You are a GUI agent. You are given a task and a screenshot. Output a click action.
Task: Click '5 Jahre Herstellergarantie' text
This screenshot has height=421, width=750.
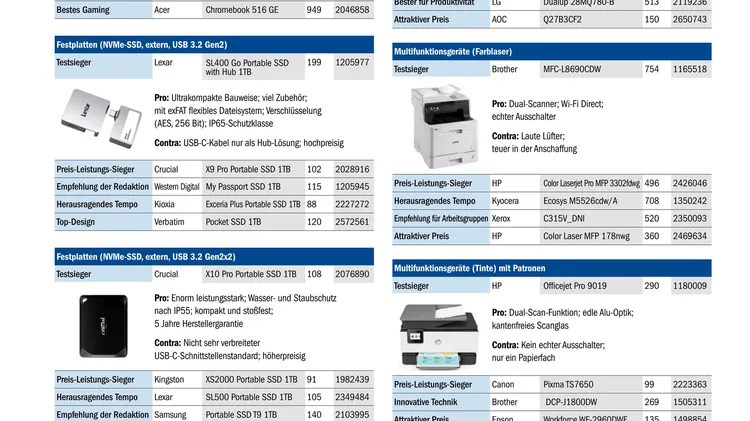pyautogui.click(x=199, y=324)
